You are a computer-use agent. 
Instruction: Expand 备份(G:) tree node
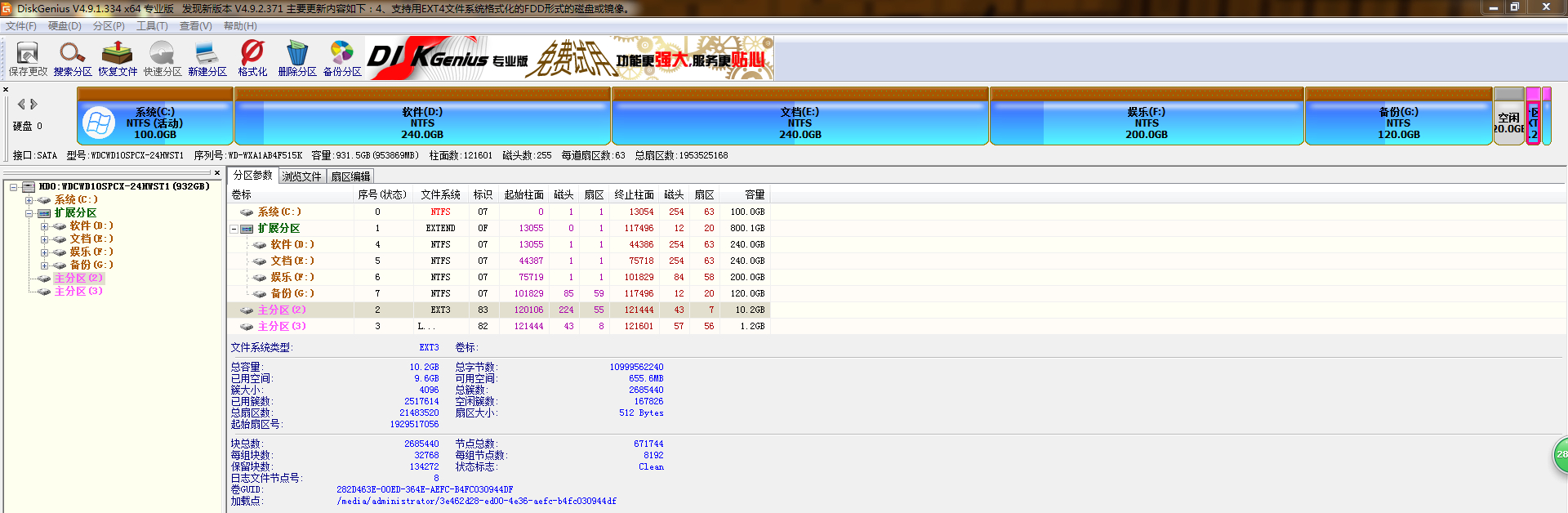tap(45, 265)
